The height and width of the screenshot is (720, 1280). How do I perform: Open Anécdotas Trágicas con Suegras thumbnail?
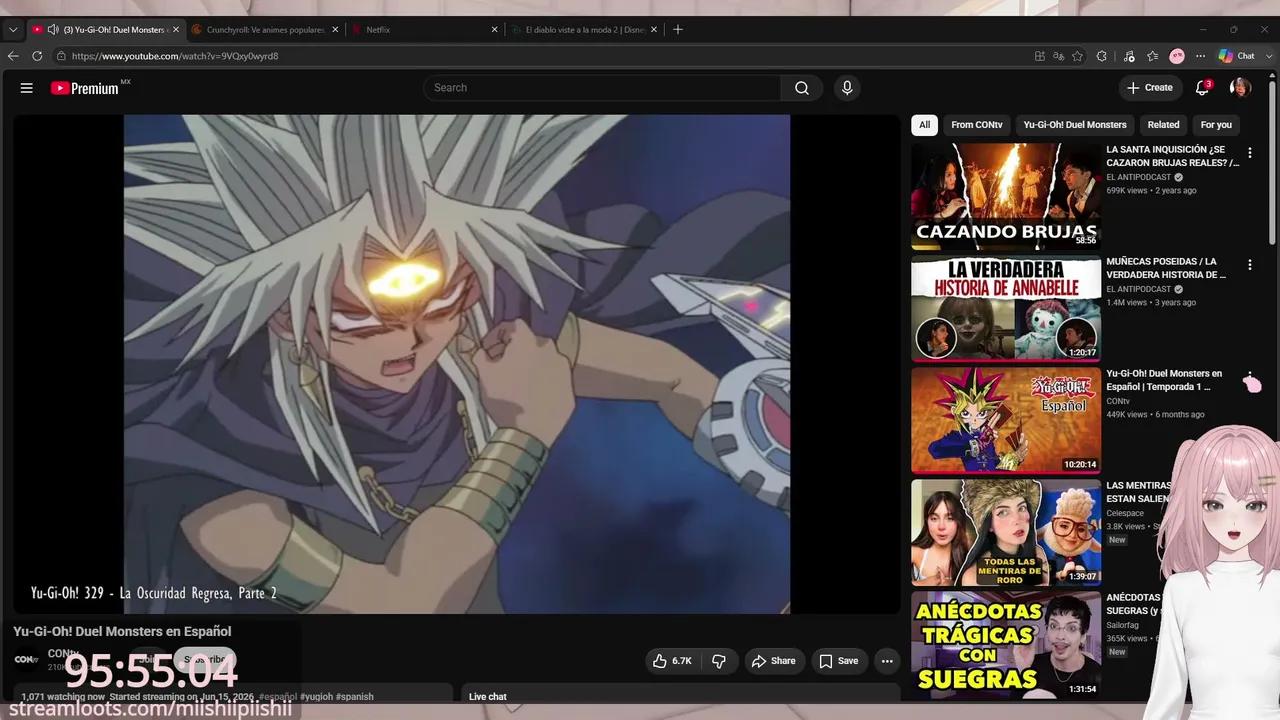(x=1006, y=643)
